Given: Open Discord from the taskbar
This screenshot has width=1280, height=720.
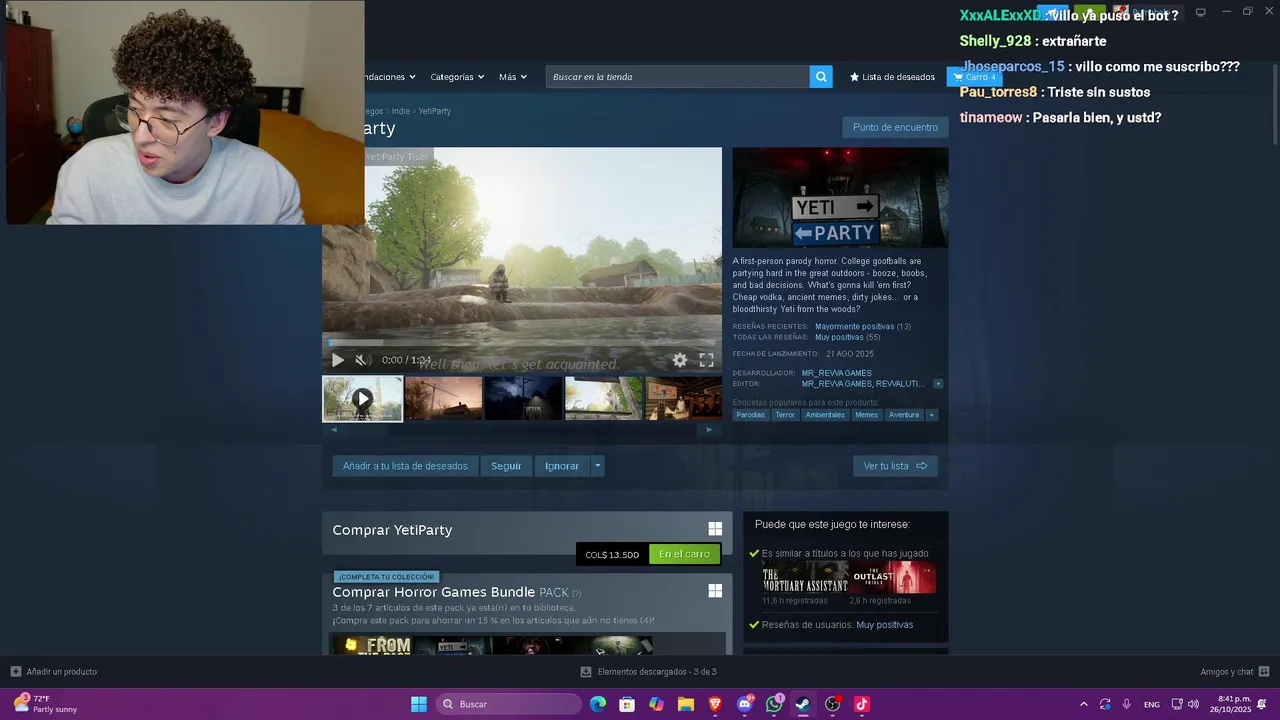Looking at the screenshot, I should [x=745, y=704].
